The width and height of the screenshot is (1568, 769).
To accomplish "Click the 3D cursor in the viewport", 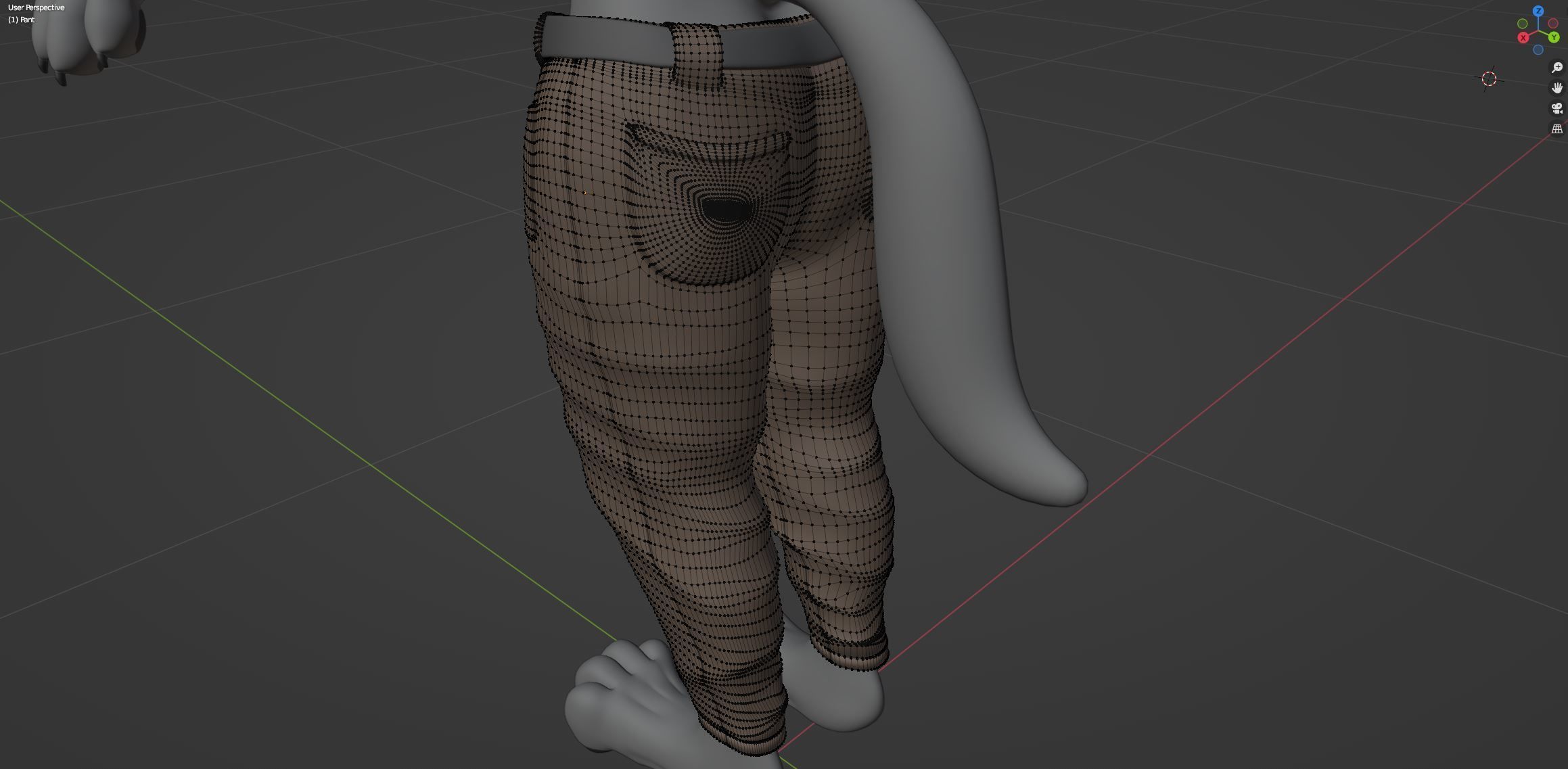I will click(x=1489, y=79).
